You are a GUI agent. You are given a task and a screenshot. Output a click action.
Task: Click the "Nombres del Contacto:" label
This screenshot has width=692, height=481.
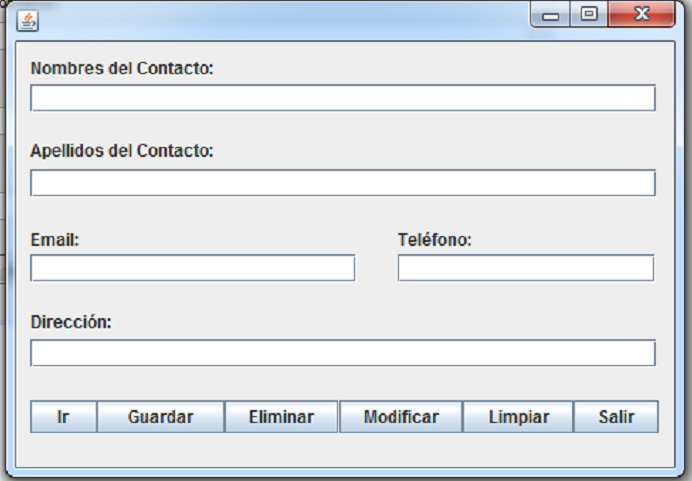coord(122,69)
